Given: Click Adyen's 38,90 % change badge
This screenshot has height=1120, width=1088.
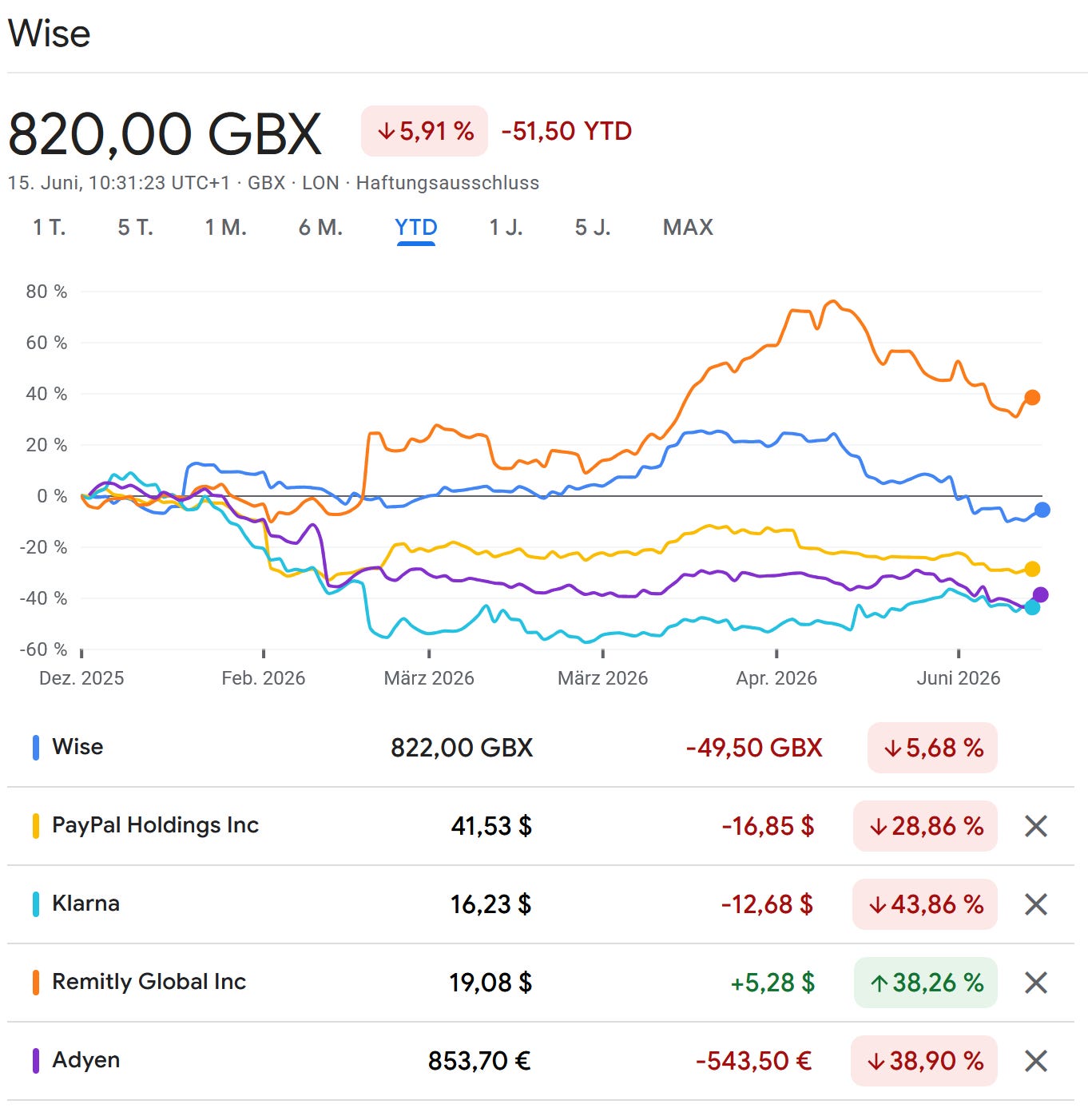Looking at the screenshot, I should click(924, 1061).
